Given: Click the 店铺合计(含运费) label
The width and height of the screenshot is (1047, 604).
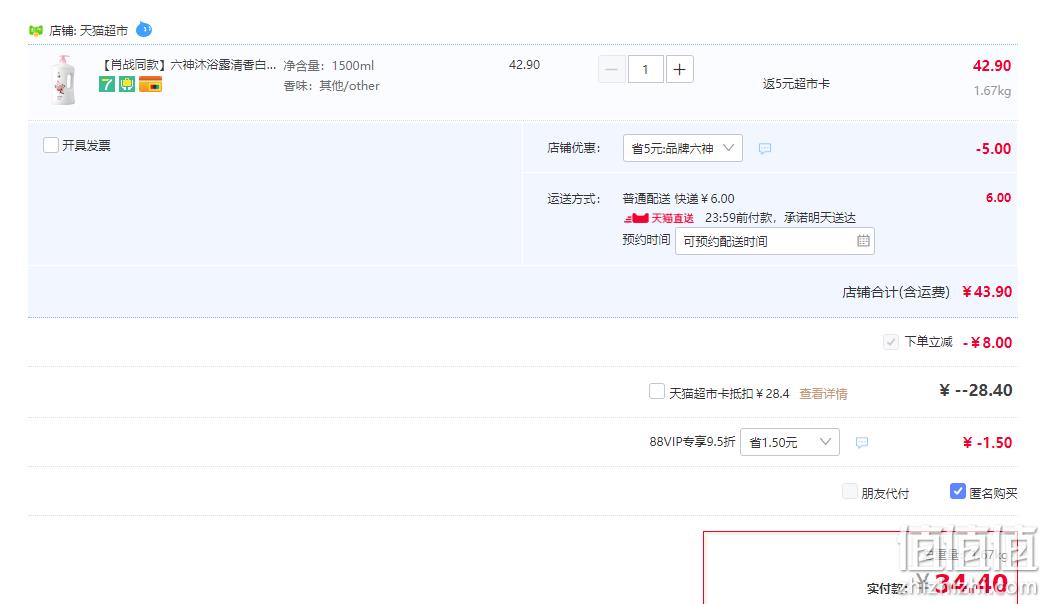Looking at the screenshot, I should tap(895, 292).
